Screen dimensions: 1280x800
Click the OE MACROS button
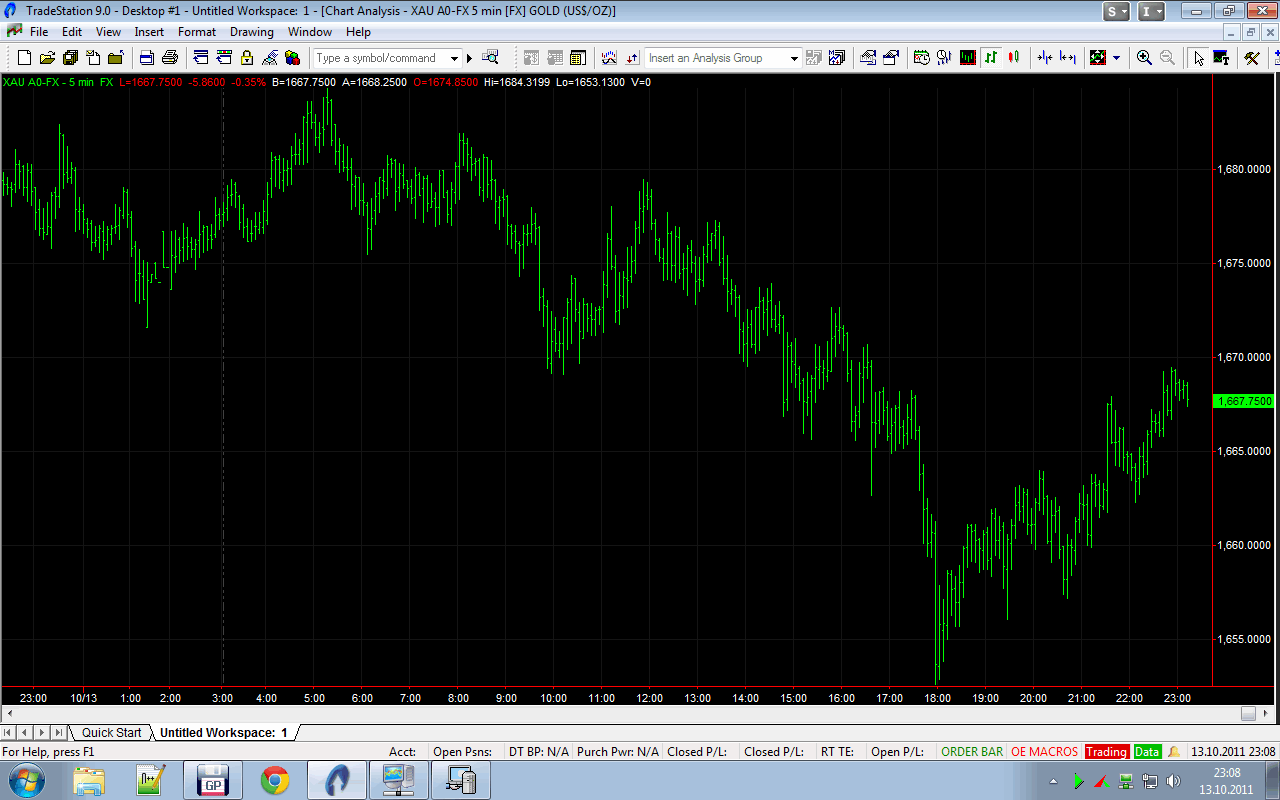(1044, 751)
